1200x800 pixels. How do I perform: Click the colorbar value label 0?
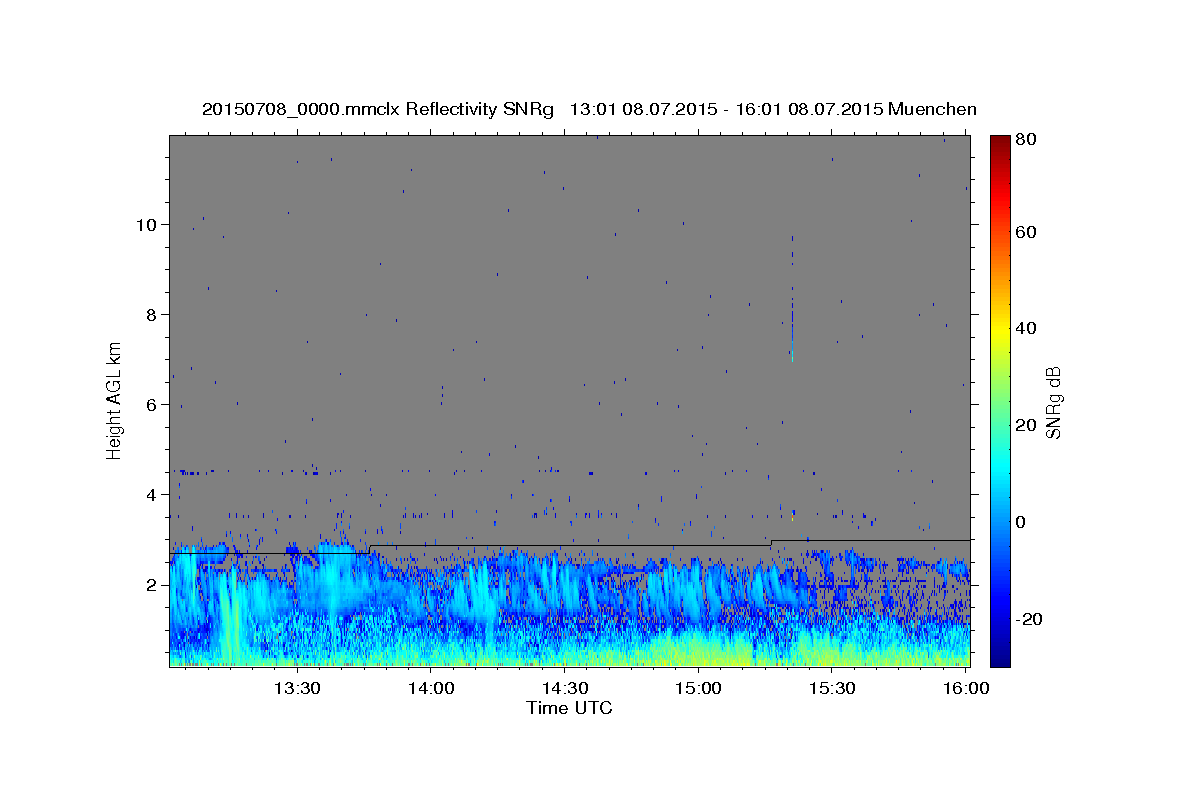pos(1021,522)
